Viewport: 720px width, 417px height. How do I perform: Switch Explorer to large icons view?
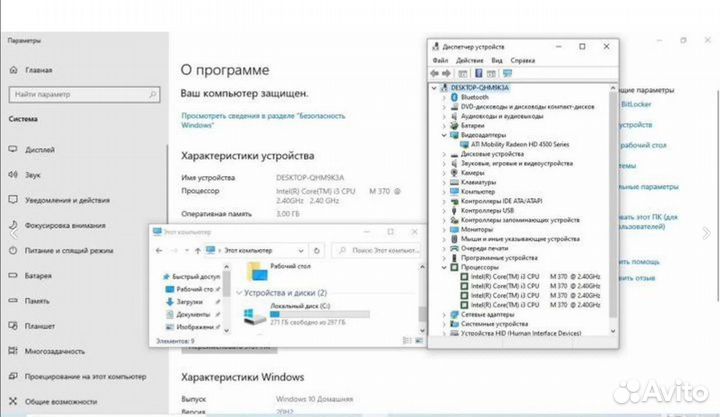click(419, 340)
